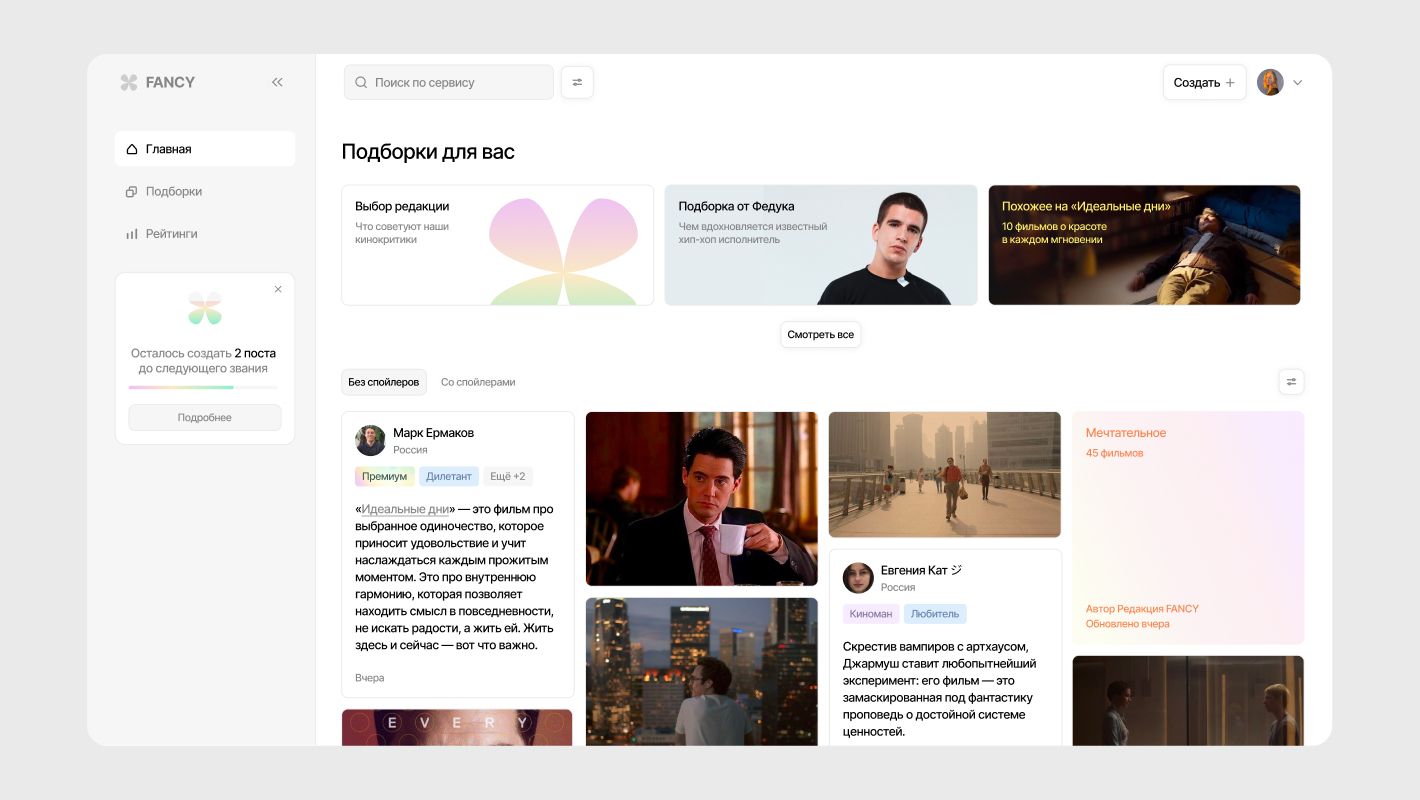Expand the profile dropdown arrow
The width and height of the screenshot is (1420, 800).
[x=1298, y=83]
